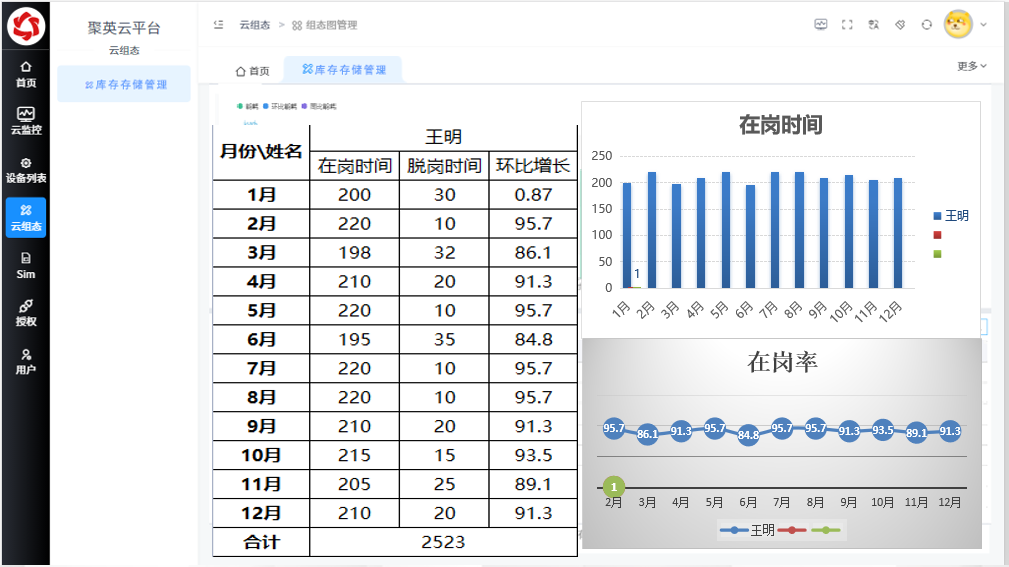
Task: Open 库存存储管理 in the left submenu
Action: point(124,84)
